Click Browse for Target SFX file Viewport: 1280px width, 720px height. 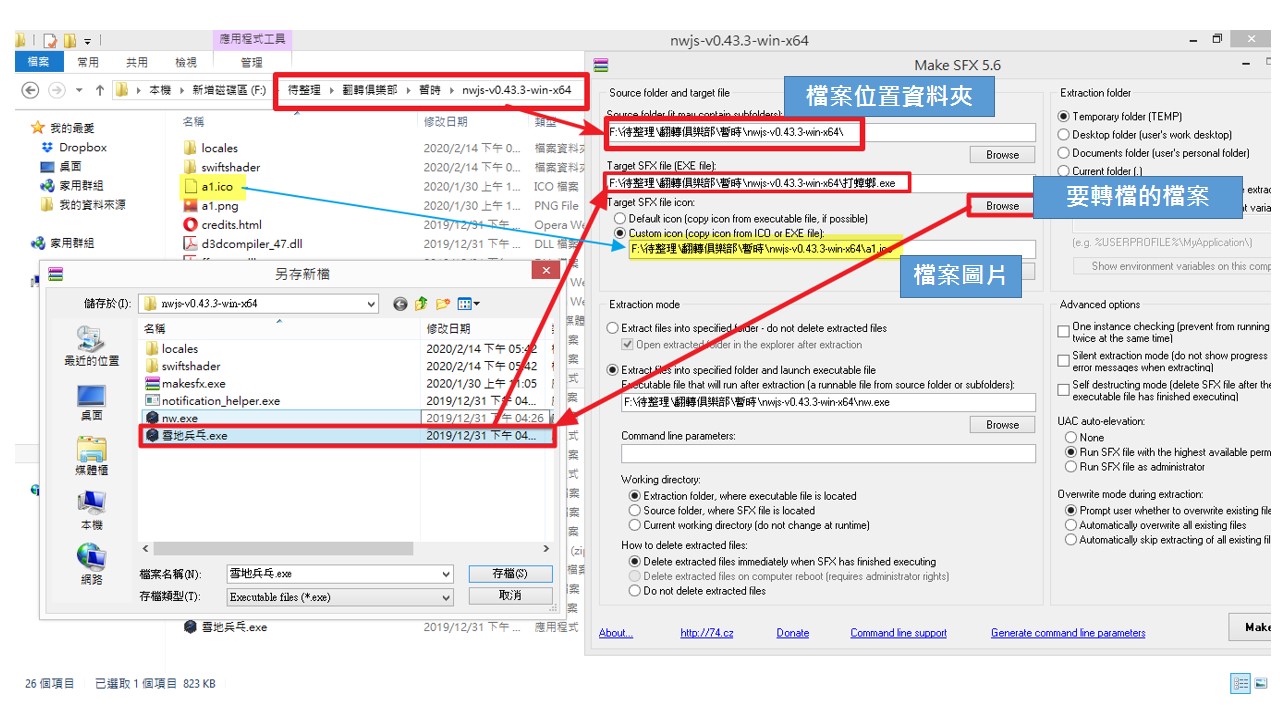(1002, 206)
